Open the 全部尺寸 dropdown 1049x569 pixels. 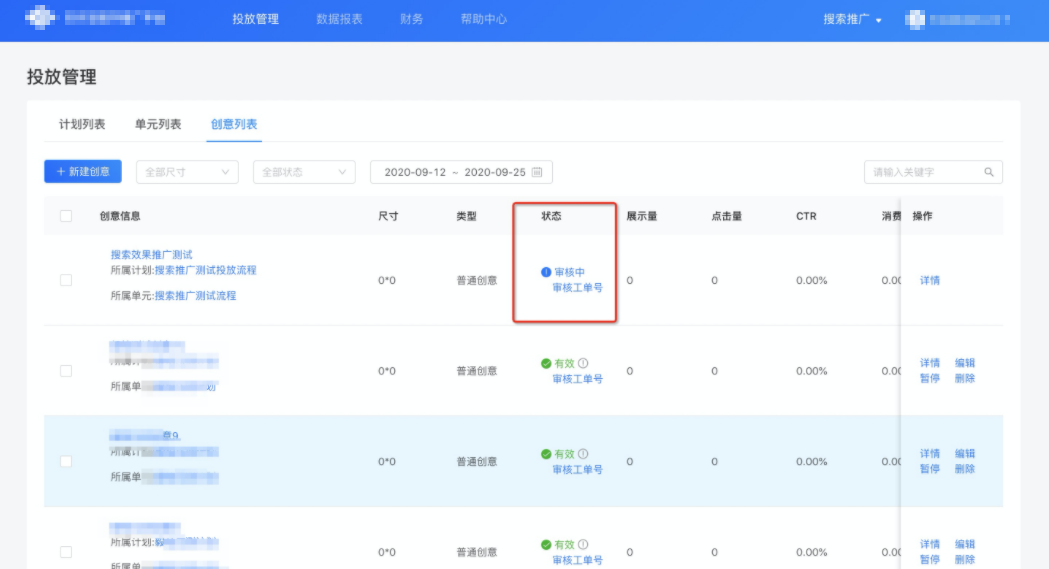[x=187, y=172]
